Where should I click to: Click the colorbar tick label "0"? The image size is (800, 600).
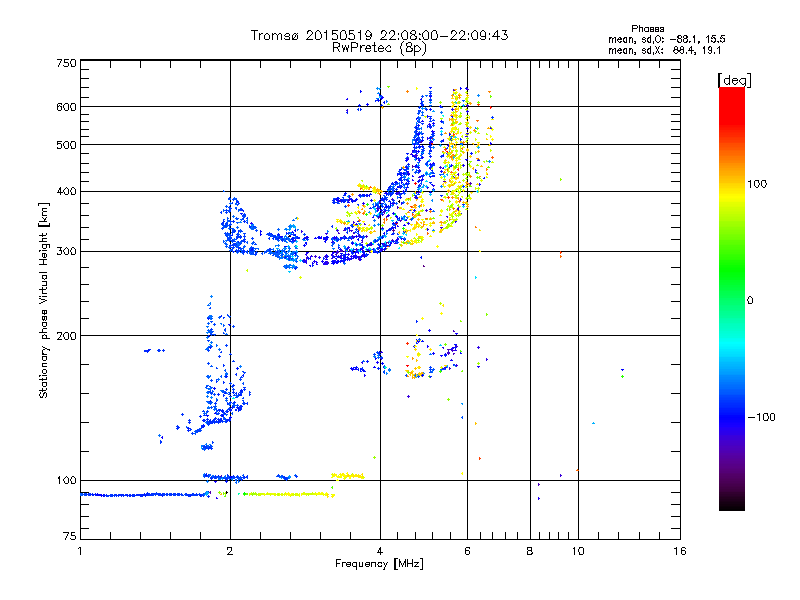pos(750,300)
